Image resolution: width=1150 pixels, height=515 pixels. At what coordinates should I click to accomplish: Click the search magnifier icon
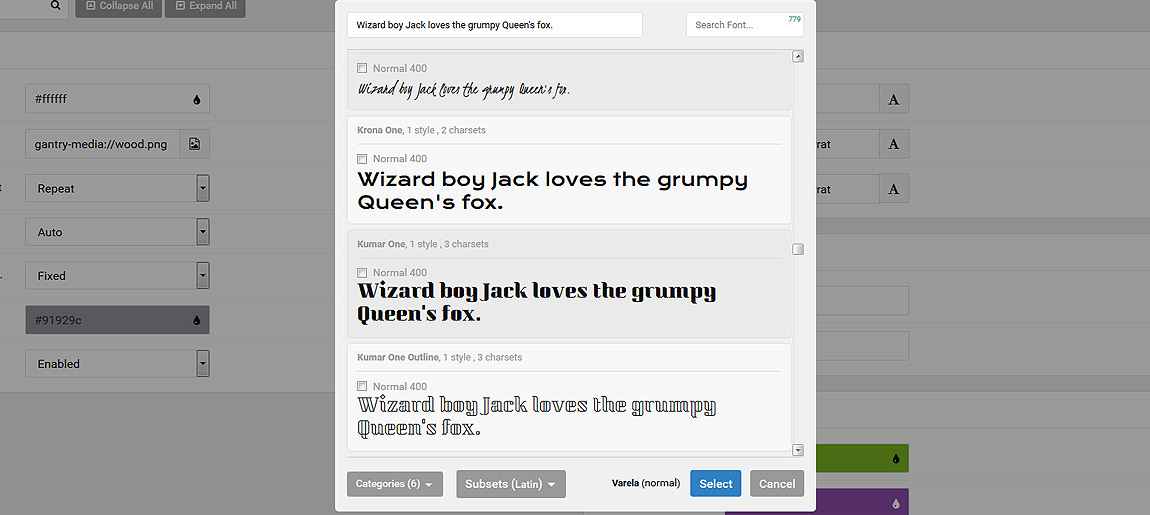coord(55,6)
